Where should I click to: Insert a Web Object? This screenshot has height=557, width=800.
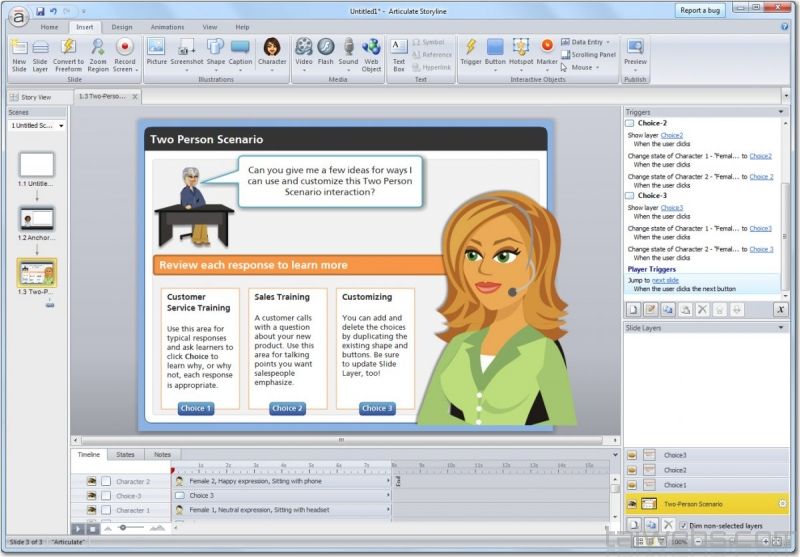[x=371, y=52]
